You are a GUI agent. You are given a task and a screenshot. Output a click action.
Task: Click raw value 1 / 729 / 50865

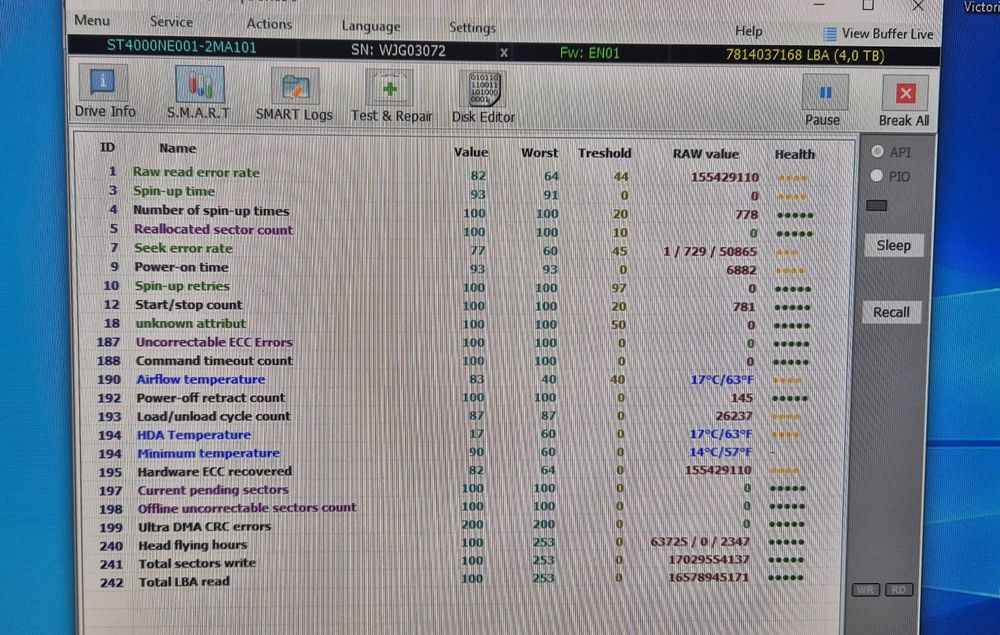coord(709,251)
